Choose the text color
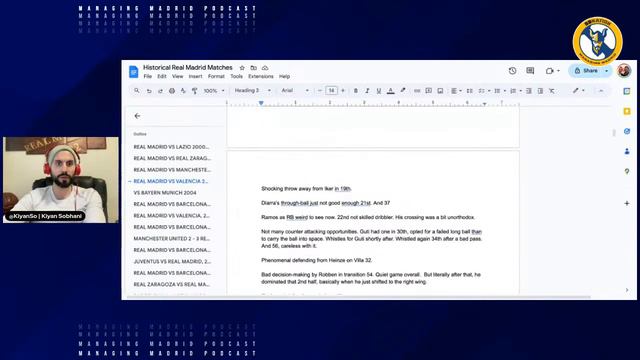This screenshot has width=640, height=360. click(x=391, y=91)
